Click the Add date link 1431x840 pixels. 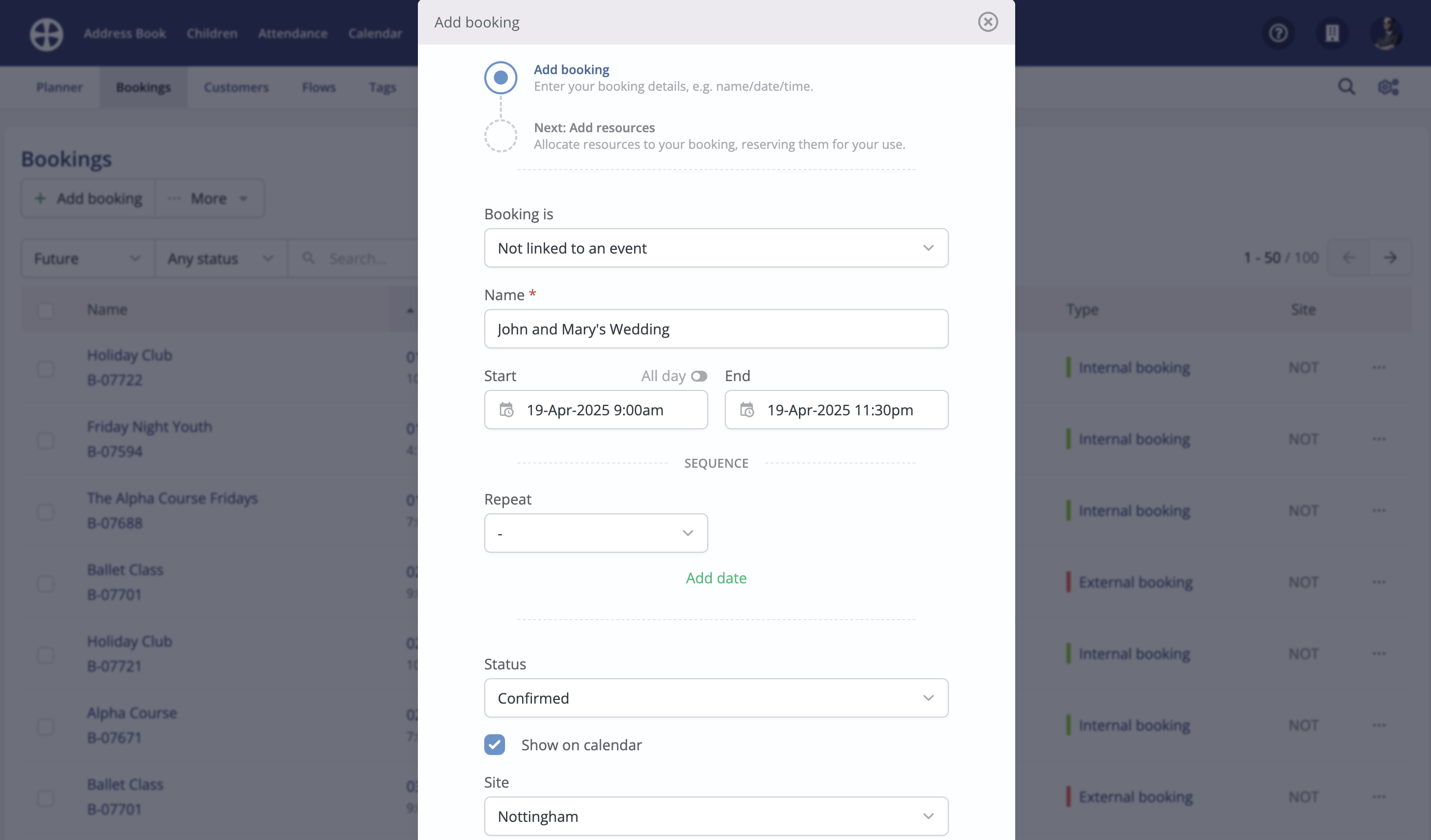(x=716, y=578)
